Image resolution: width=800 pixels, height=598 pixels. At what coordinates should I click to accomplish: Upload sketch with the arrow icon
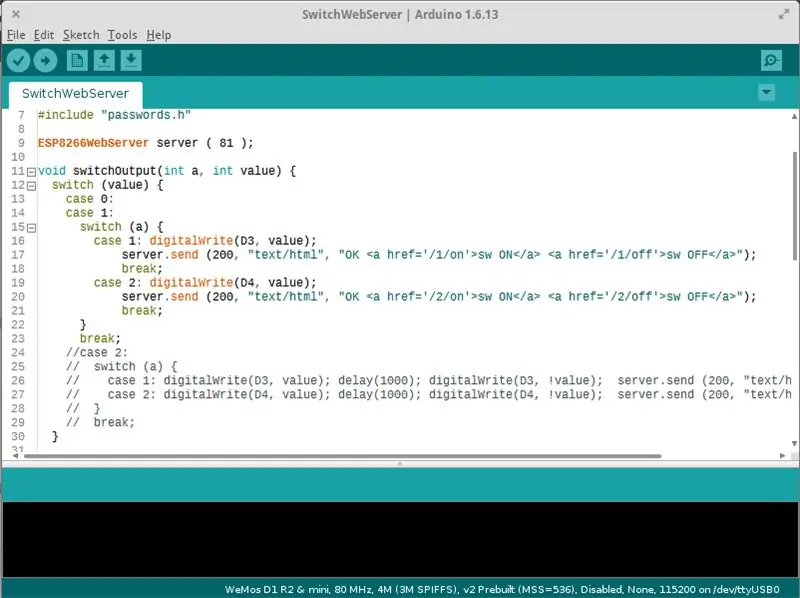[x=45, y=61]
